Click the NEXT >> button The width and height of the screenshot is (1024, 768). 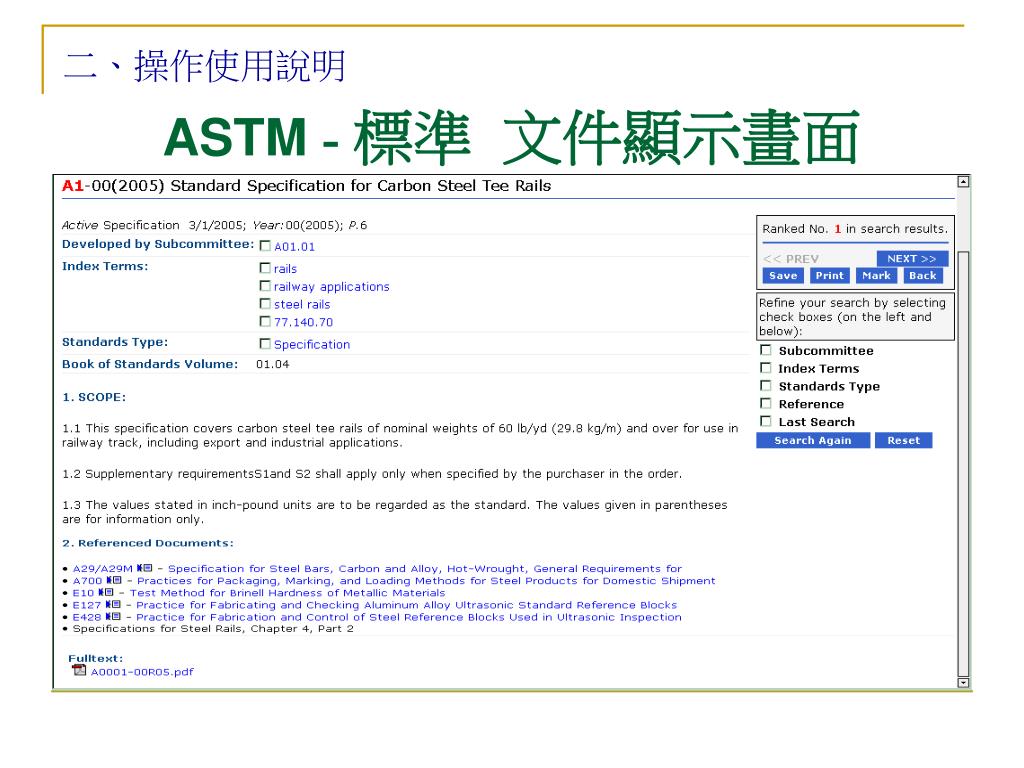(912, 259)
